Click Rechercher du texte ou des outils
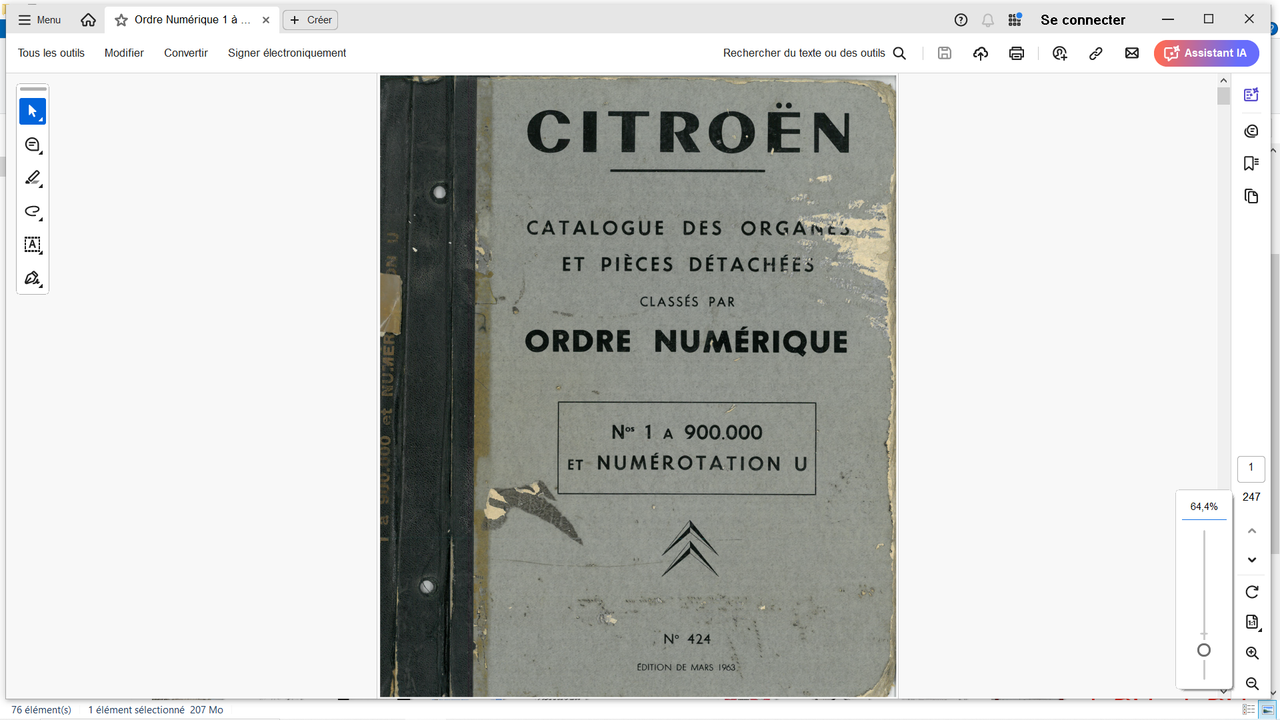Screen dimensions: 1280x720 tap(814, 53)
